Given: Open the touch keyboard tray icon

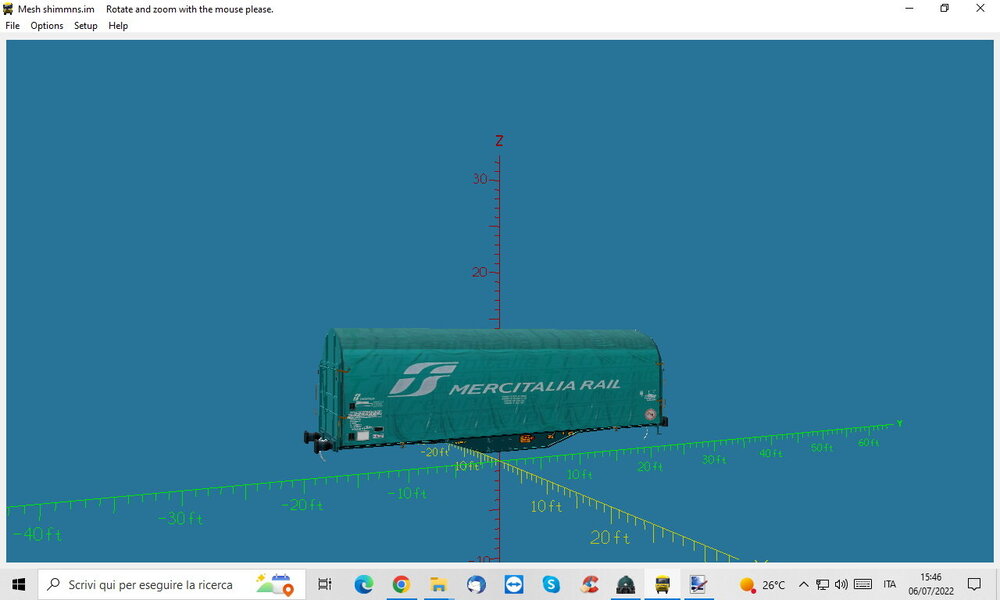Looking at the screenshot, I should 863,584.
